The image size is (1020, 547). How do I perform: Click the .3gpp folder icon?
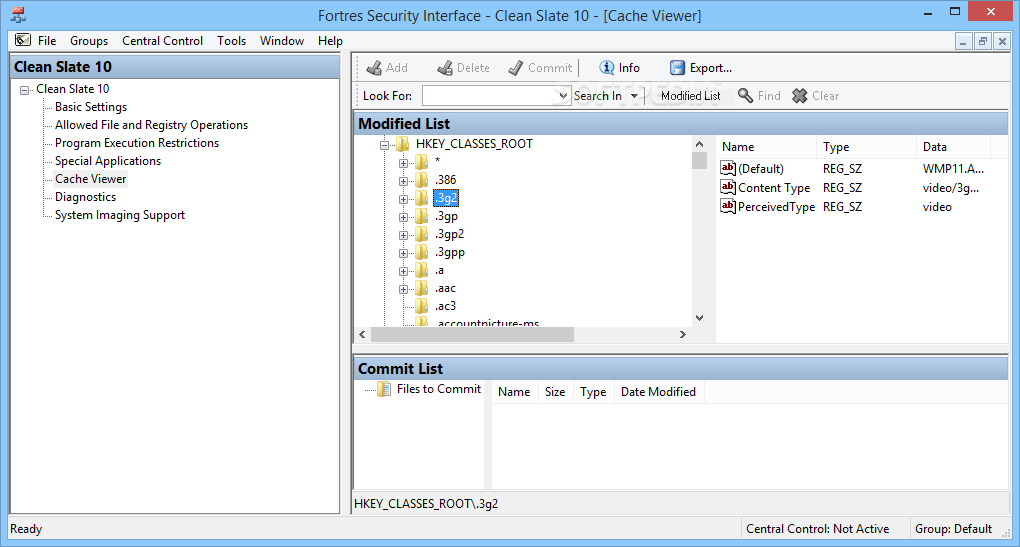422,252
